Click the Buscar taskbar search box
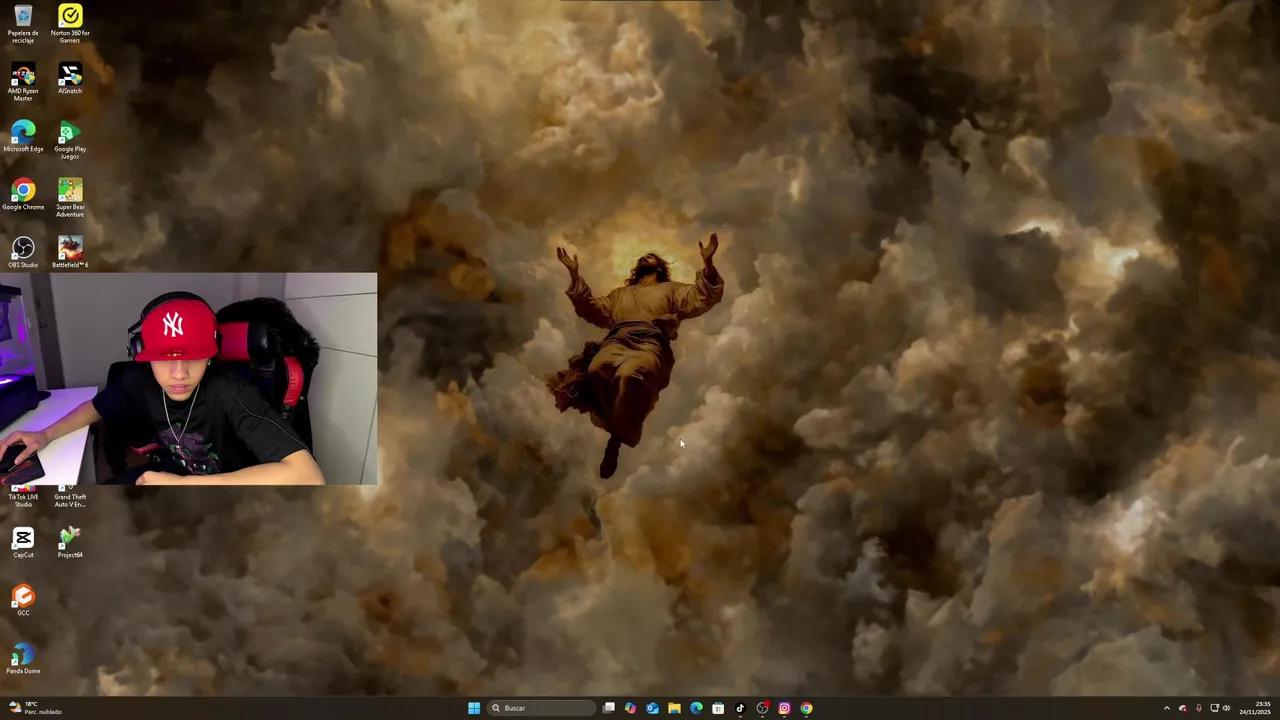Viewport: 1280px width, 720px height. (x=541, y=708)
